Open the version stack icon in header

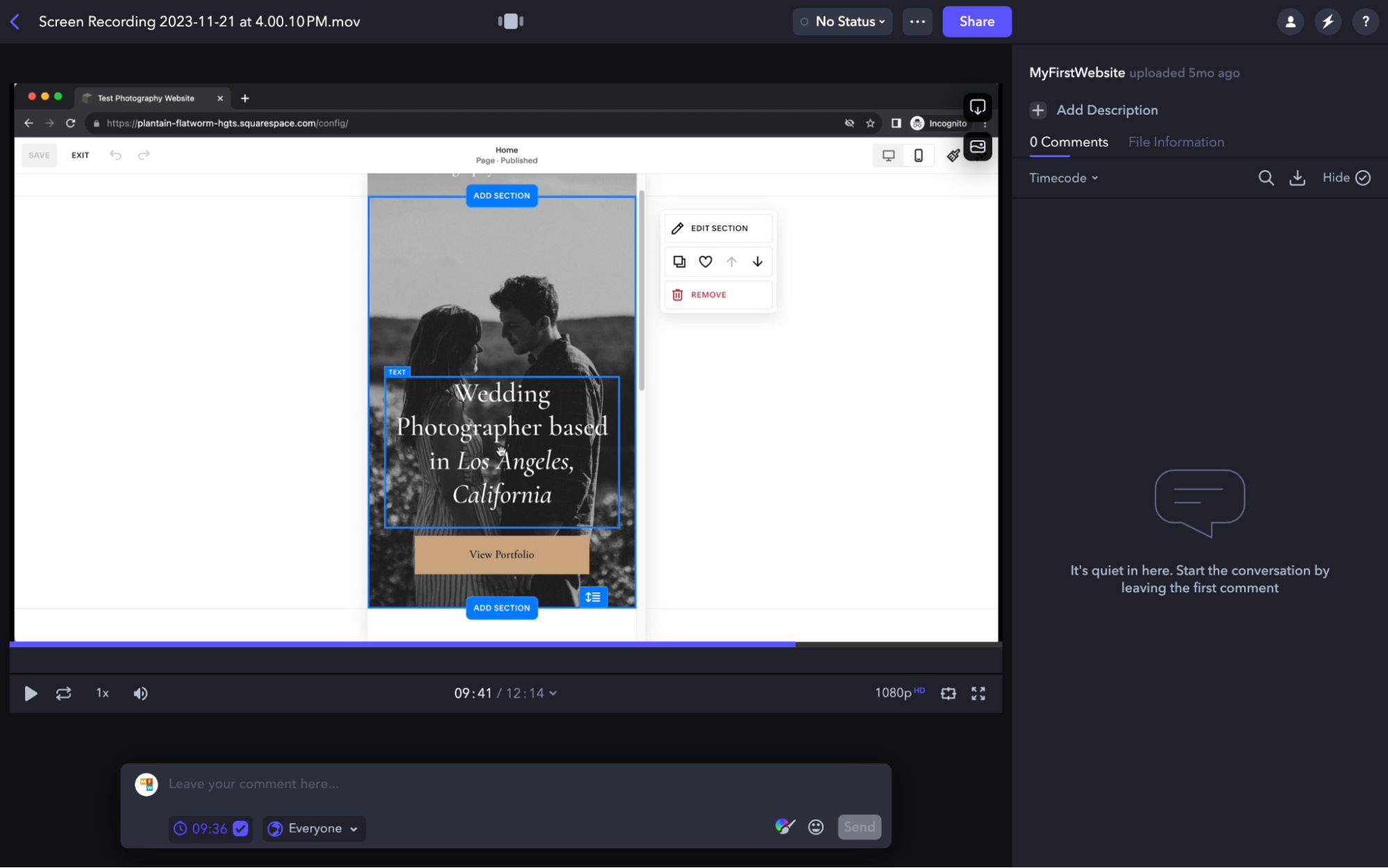point(510,22)
